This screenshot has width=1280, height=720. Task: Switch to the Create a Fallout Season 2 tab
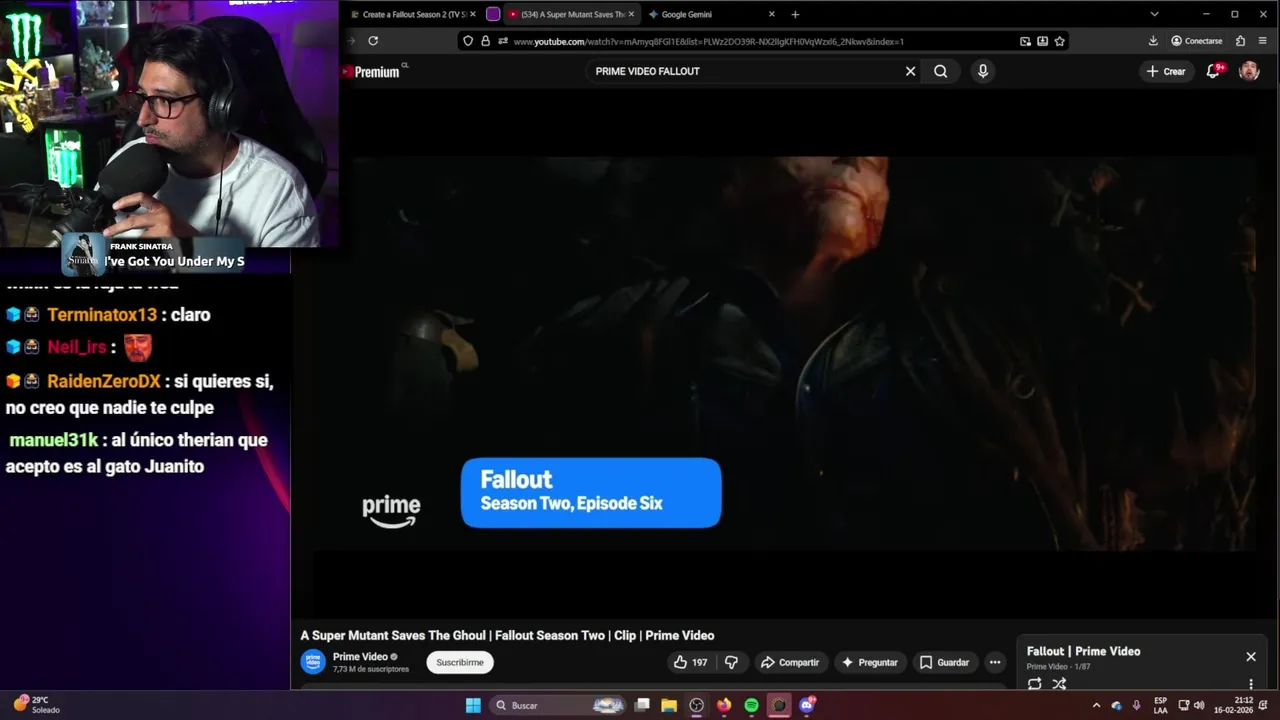tap(412, 14)
